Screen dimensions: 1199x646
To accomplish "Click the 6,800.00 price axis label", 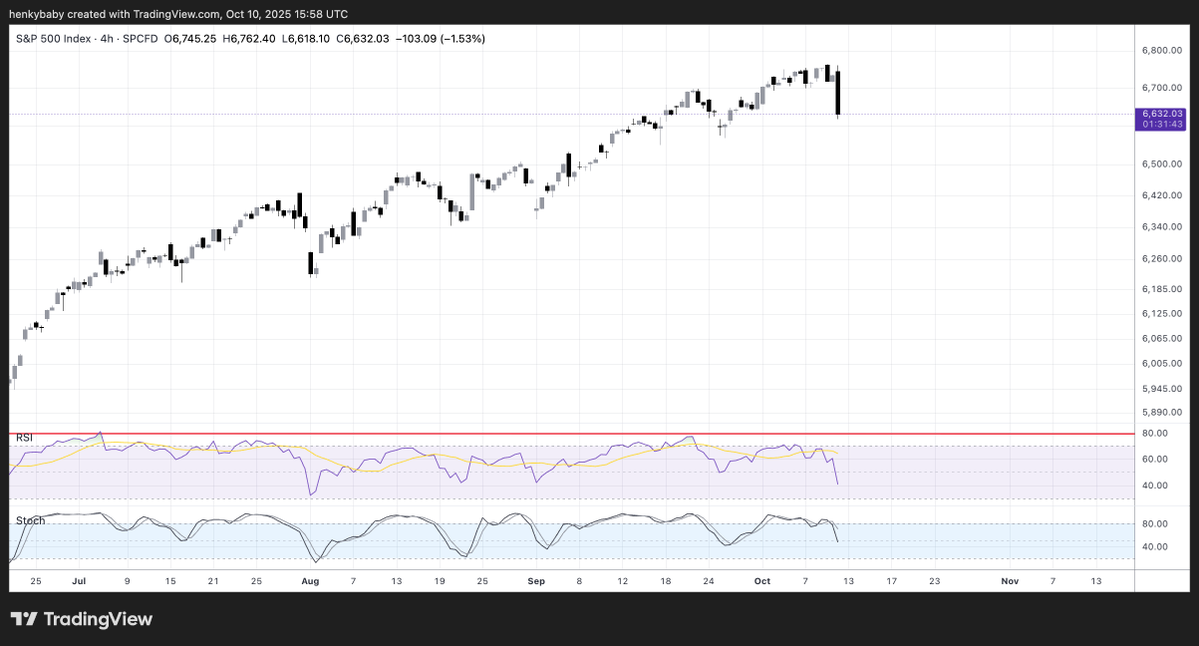I will 1161,50.
